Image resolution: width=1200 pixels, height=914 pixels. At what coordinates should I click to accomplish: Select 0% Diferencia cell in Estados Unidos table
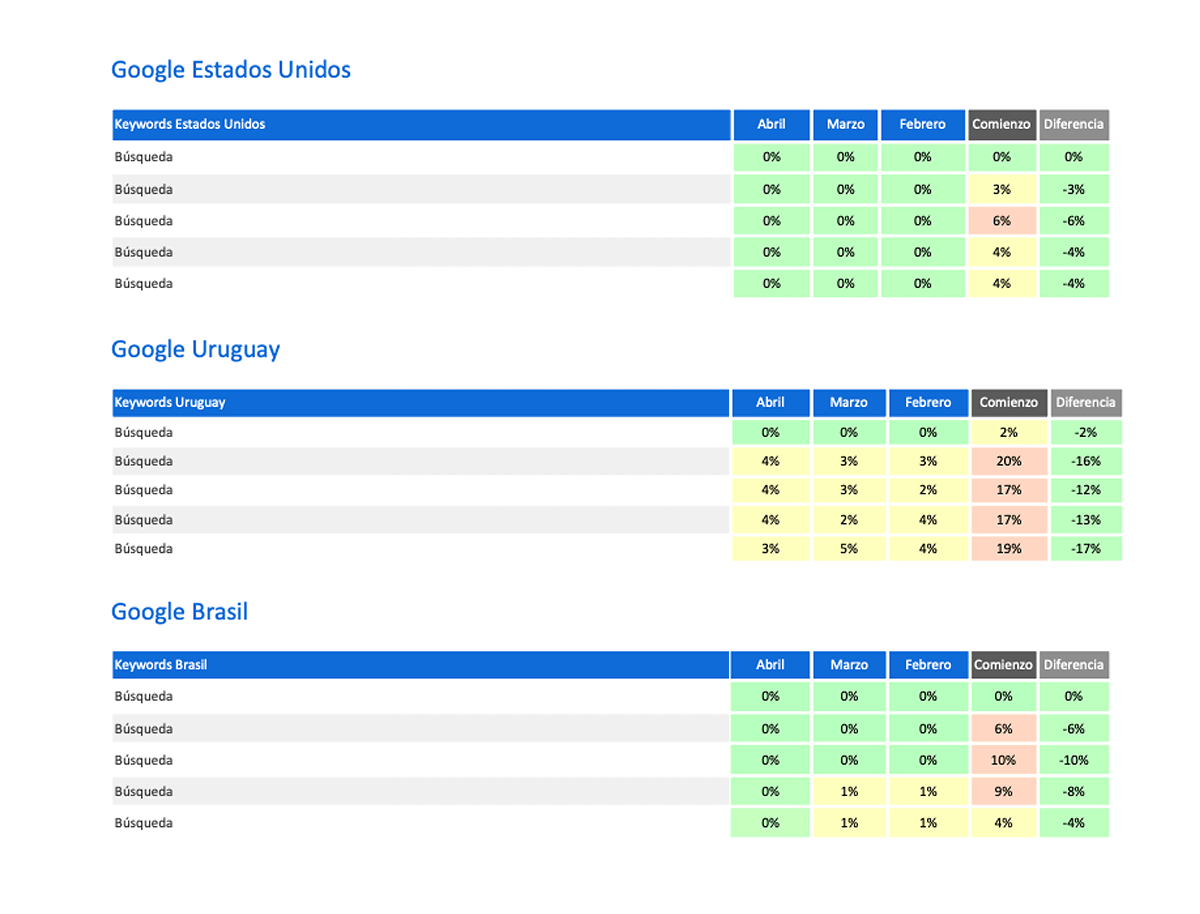[x=1074, y=157]
